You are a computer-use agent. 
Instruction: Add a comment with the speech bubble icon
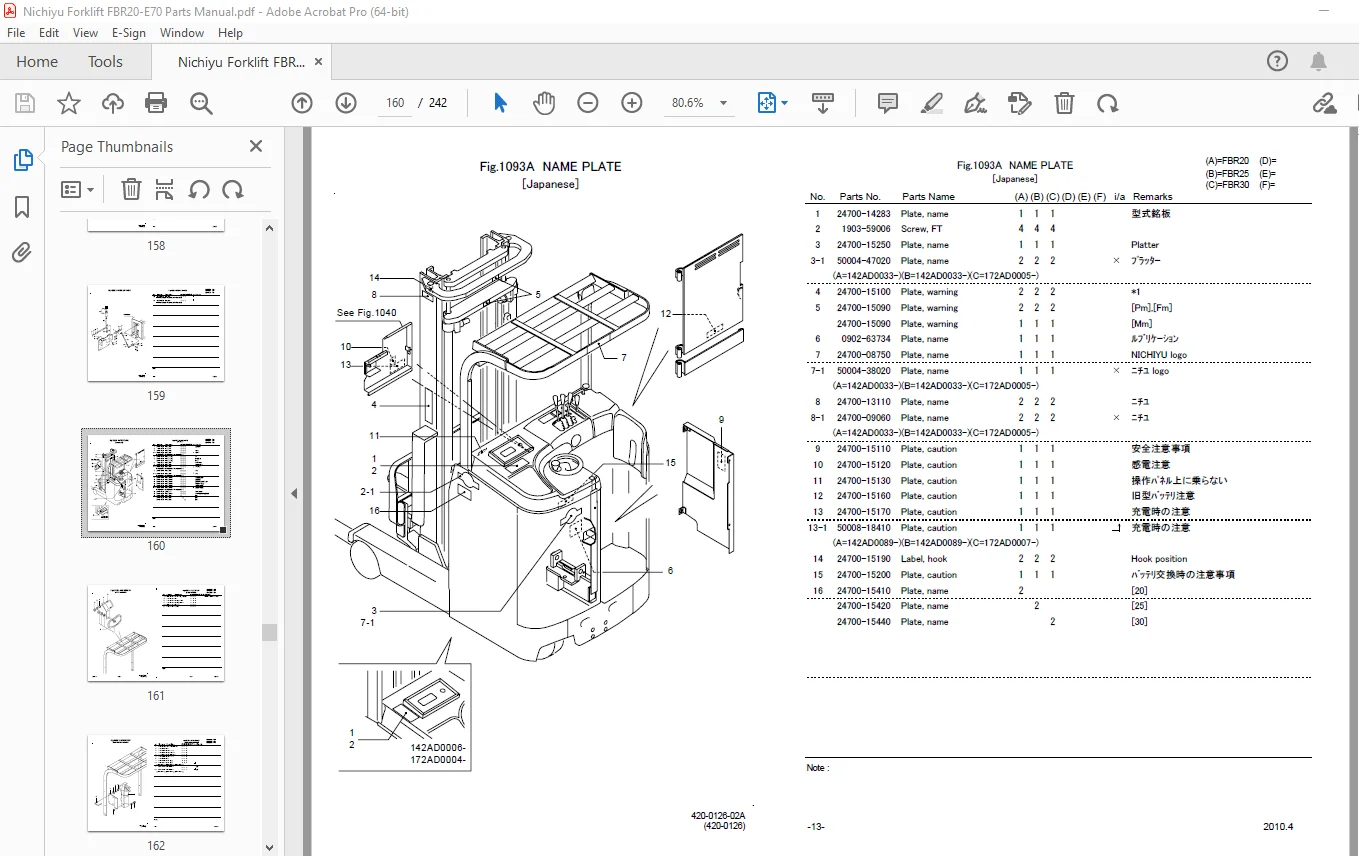point(887,103)
